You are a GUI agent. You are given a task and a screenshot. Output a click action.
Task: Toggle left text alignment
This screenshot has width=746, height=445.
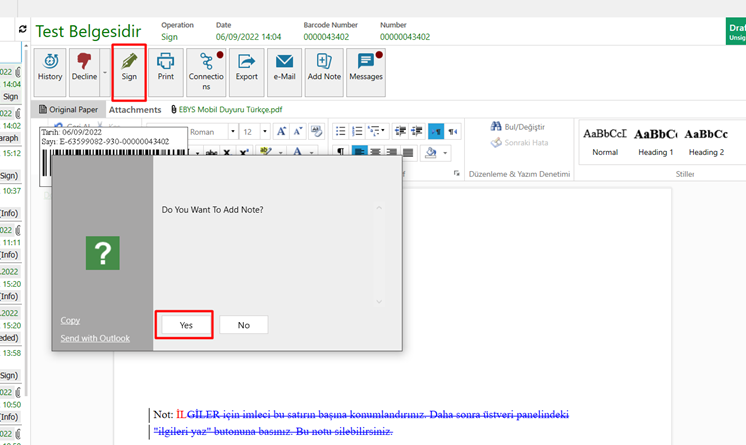(358, 152)
